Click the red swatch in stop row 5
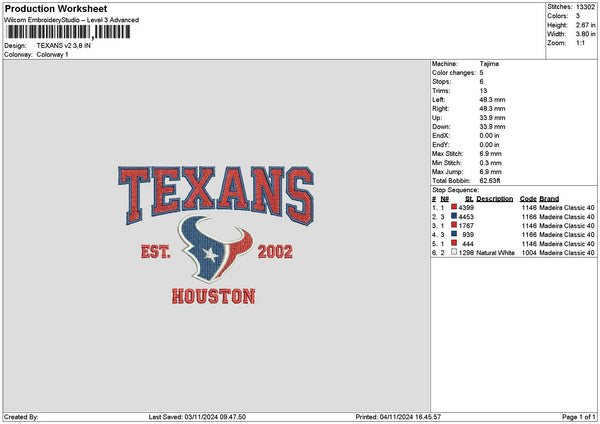The width and height of the screenshot is (600, 424). coord(454,243)
